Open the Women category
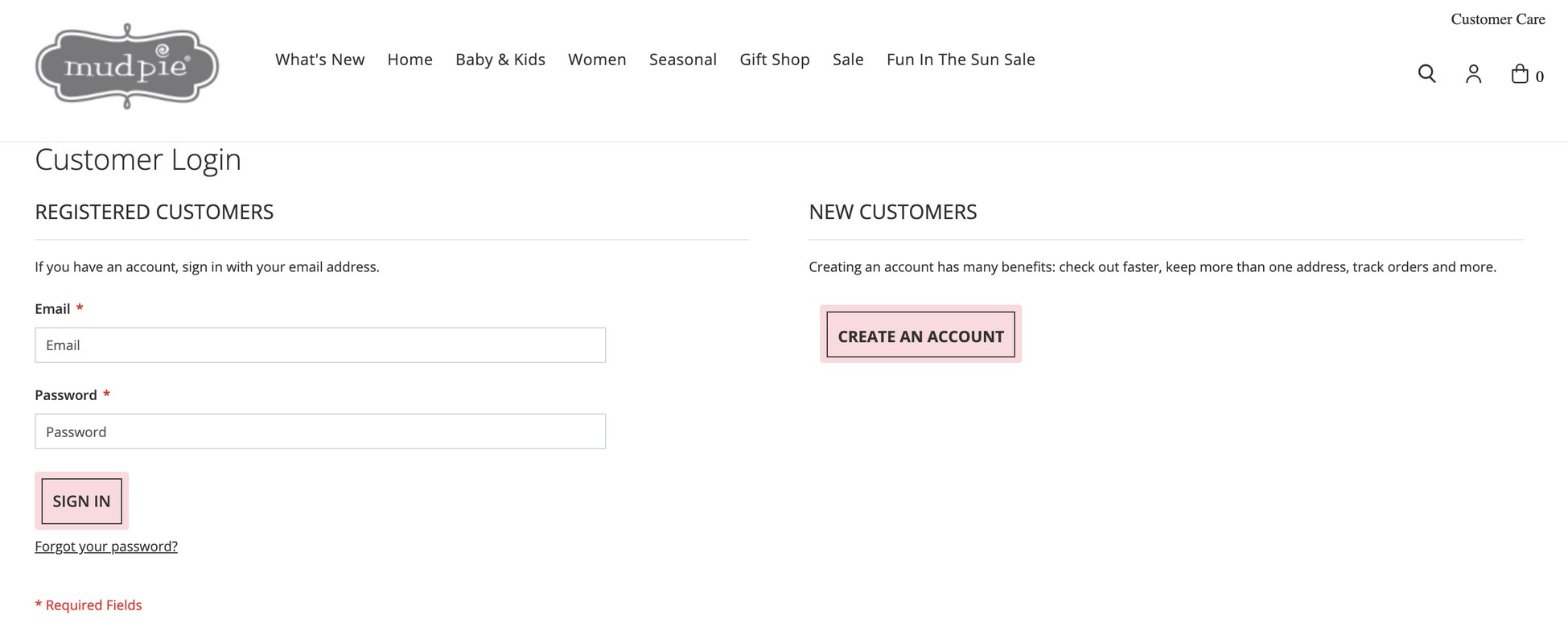This screenshot has height=644, width=1568. (597, 60)
